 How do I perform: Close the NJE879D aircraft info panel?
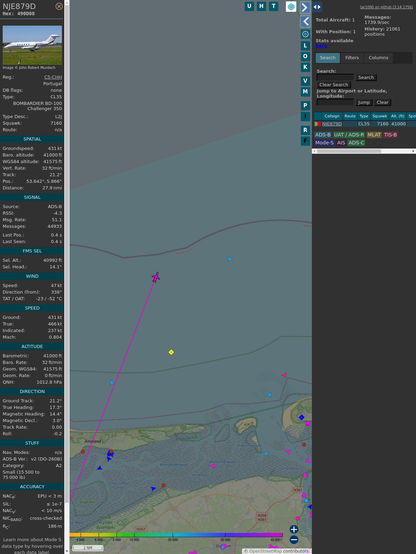[59, 6]
